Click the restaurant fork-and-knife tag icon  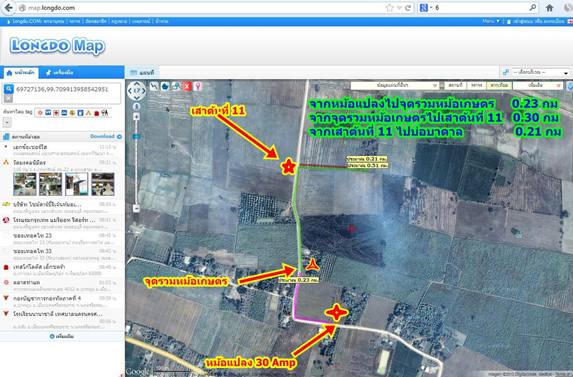coord(105,113)
